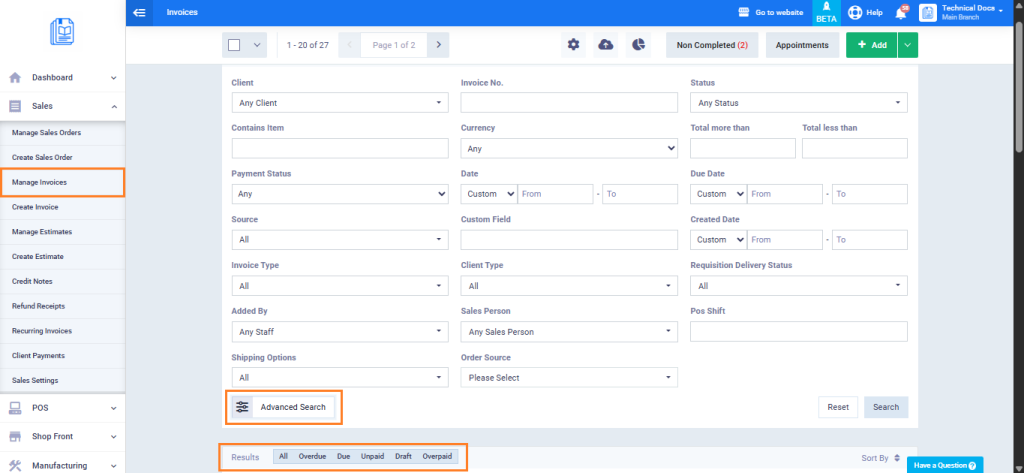Open the Appointments button

[x=802, y=45]
